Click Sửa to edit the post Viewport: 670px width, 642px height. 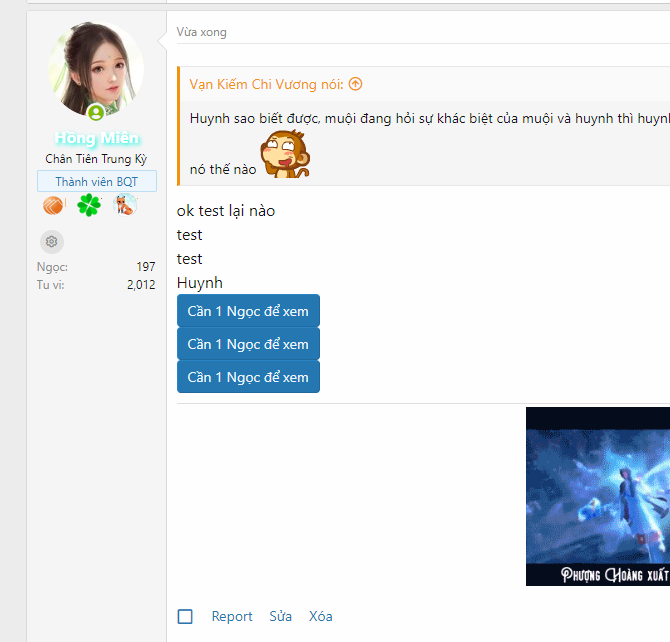click(280, 616)
